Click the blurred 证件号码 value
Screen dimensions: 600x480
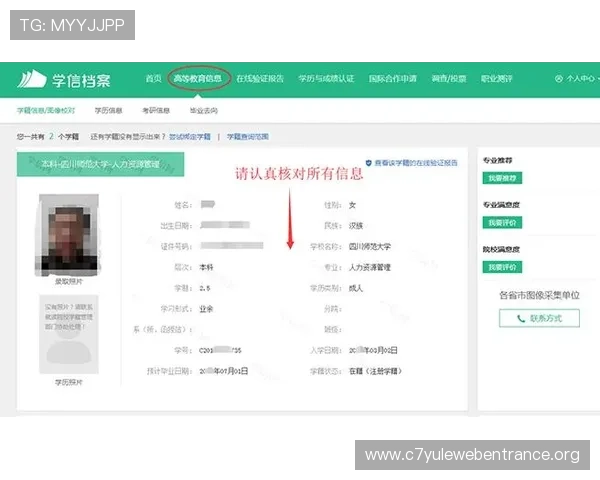coord(232,245)
